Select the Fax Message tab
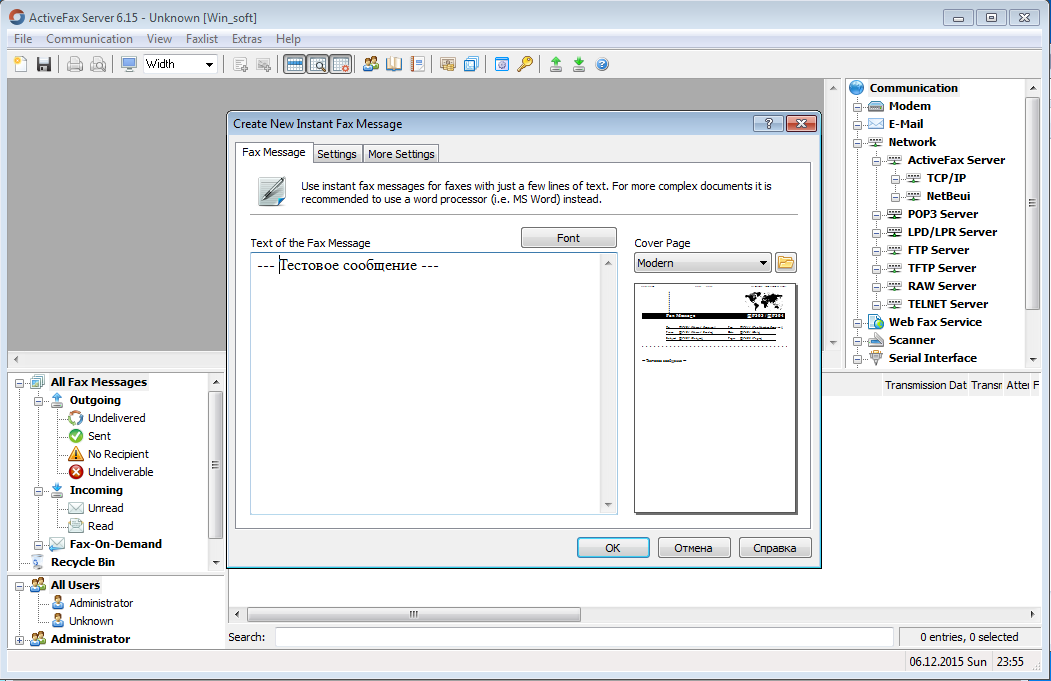 [273, 152]
